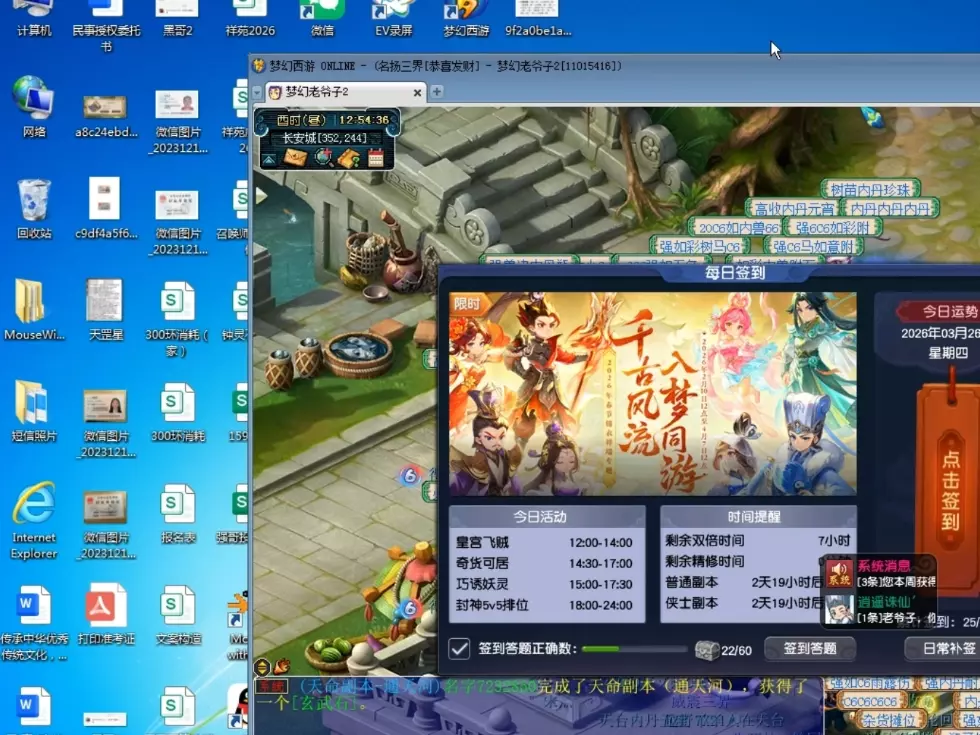This screenshot has height=735, width=980.
Task: Open 短信照片 folder on desktop
Action: point(34,410)
